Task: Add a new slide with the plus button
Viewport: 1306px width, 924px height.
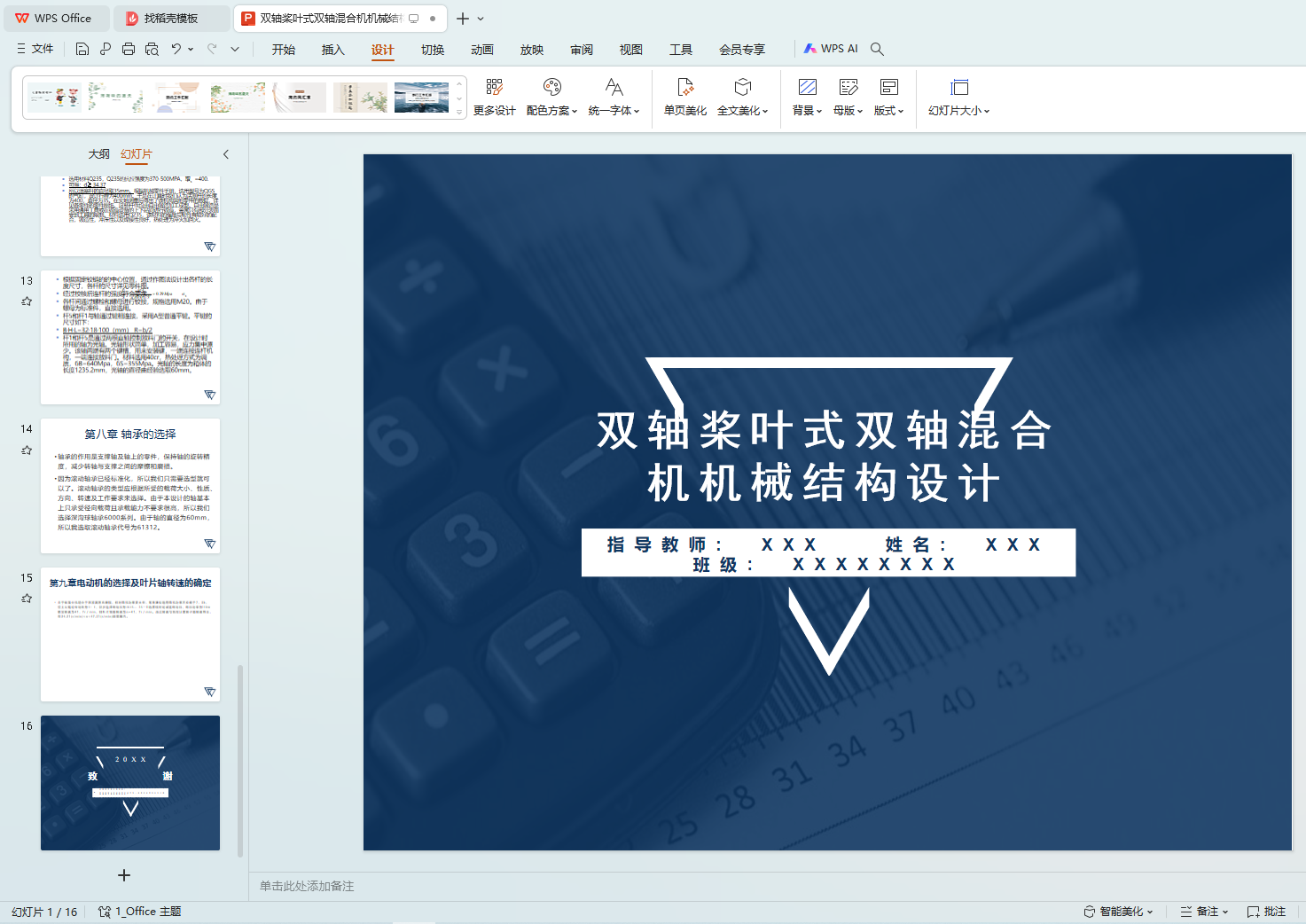Action: pyautogui.click(x=124, y=875)
